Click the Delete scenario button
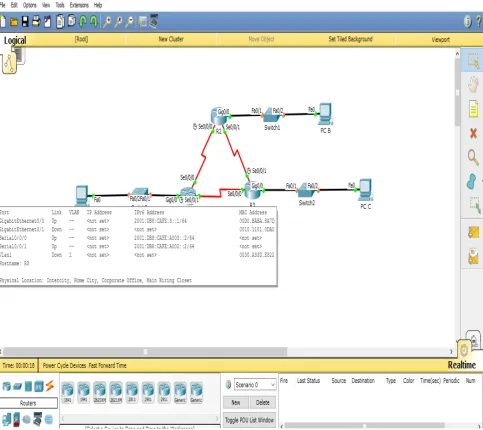The width and height of the screenshot is (483, 430). [263, 403]
